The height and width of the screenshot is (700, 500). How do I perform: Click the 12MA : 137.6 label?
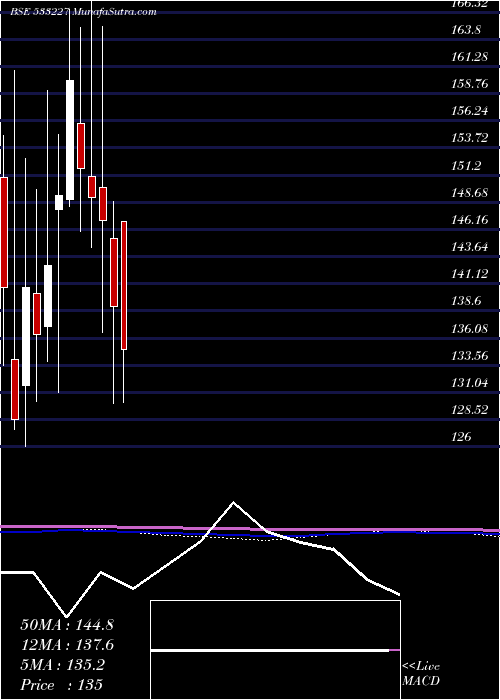pos(67,645)
